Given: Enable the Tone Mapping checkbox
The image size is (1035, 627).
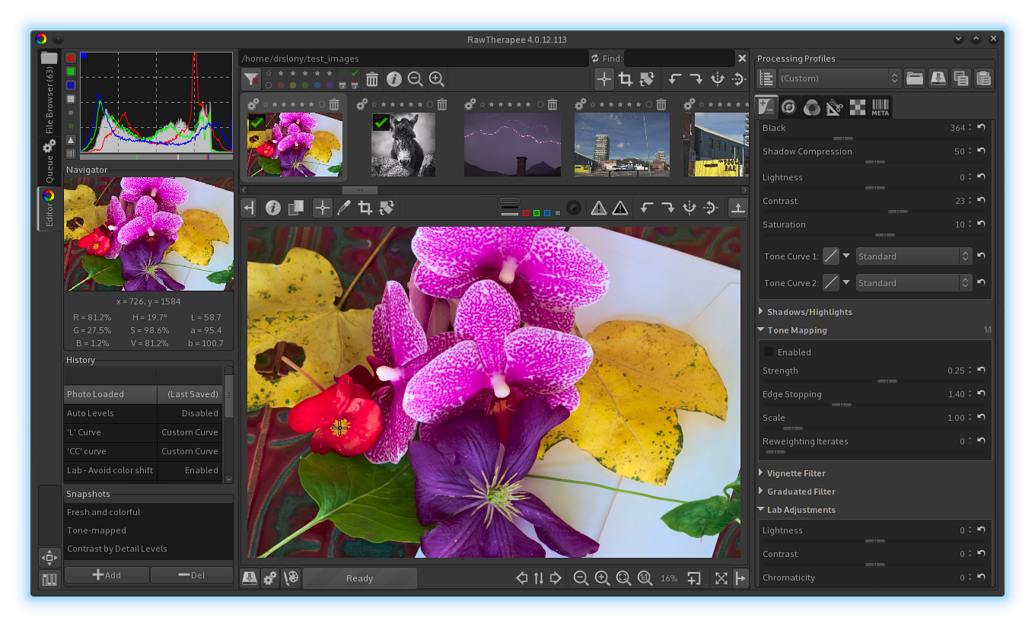Looking at the screenshot, I should 769,352.
